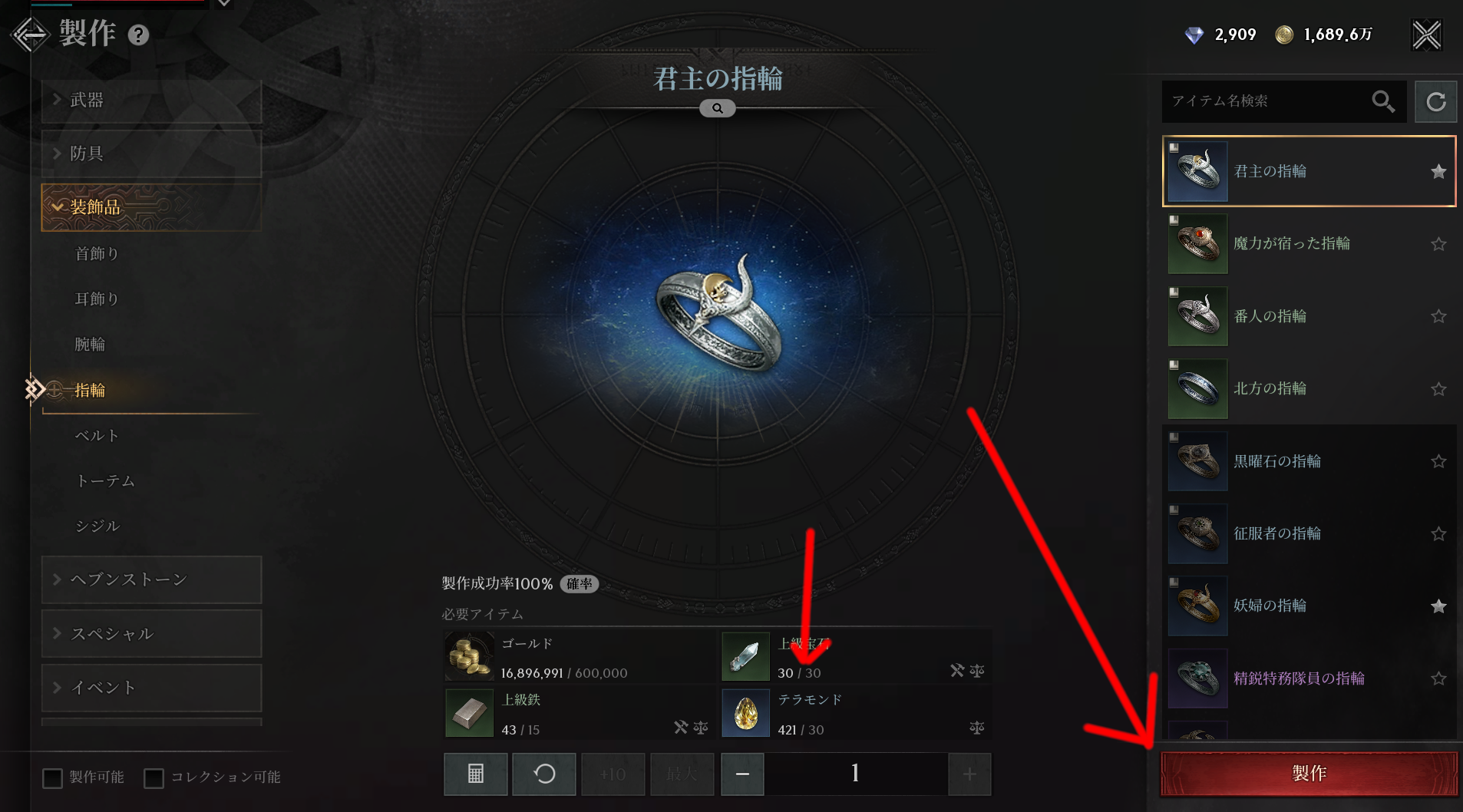The width and height of the screenshot is (1463, 812).
Task: Select 北方の指輪 in the recipe list
Action: (1309, 389)
